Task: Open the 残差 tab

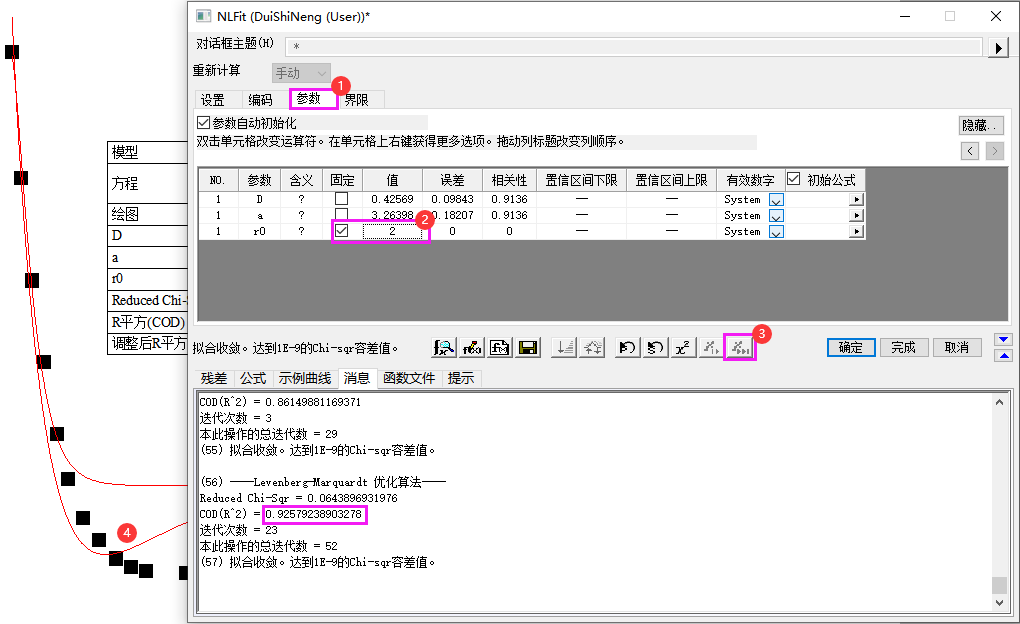Action: pyautogui.click(x=214, y=378)
